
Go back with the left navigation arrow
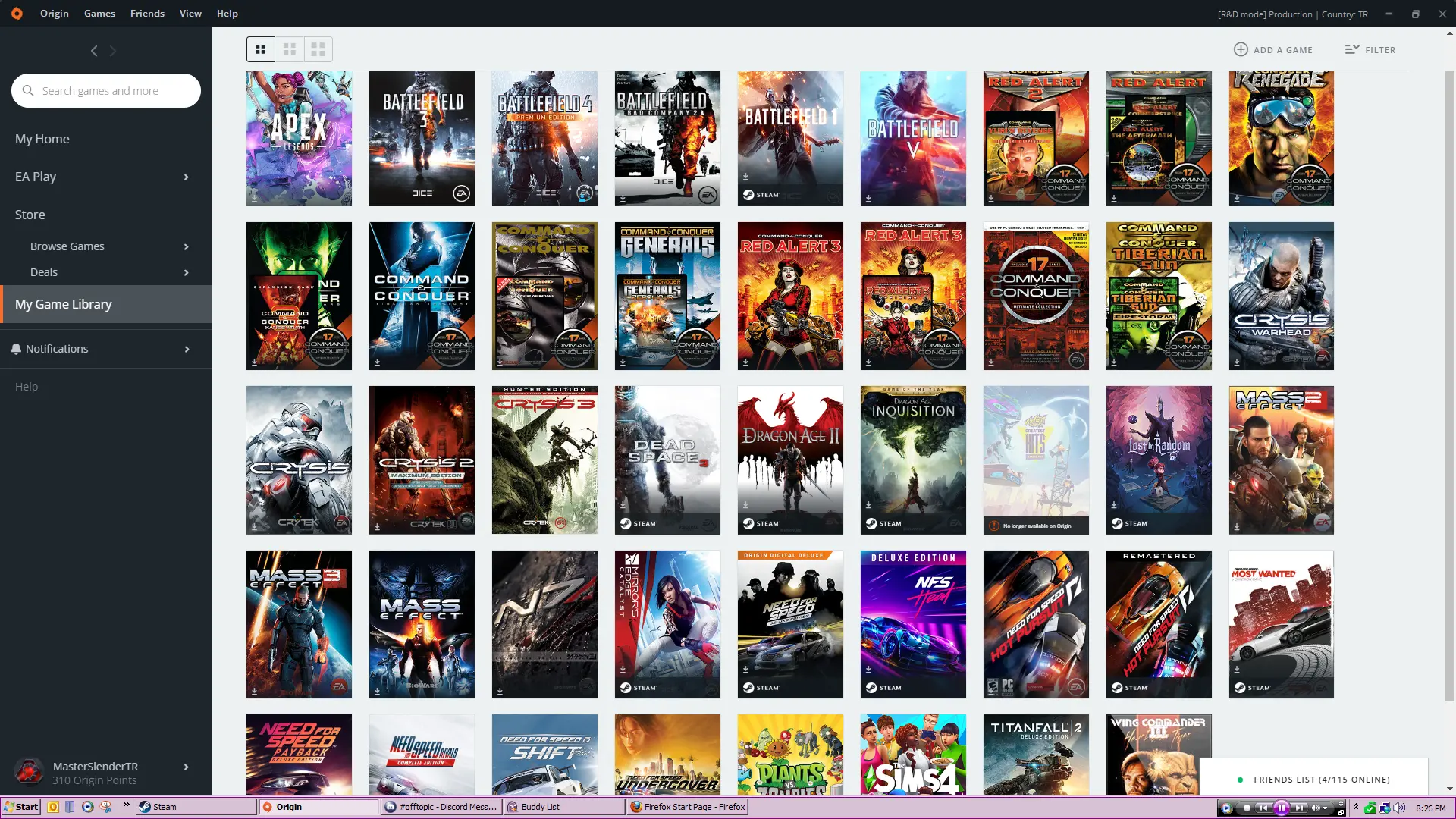(x=94, y=51)
